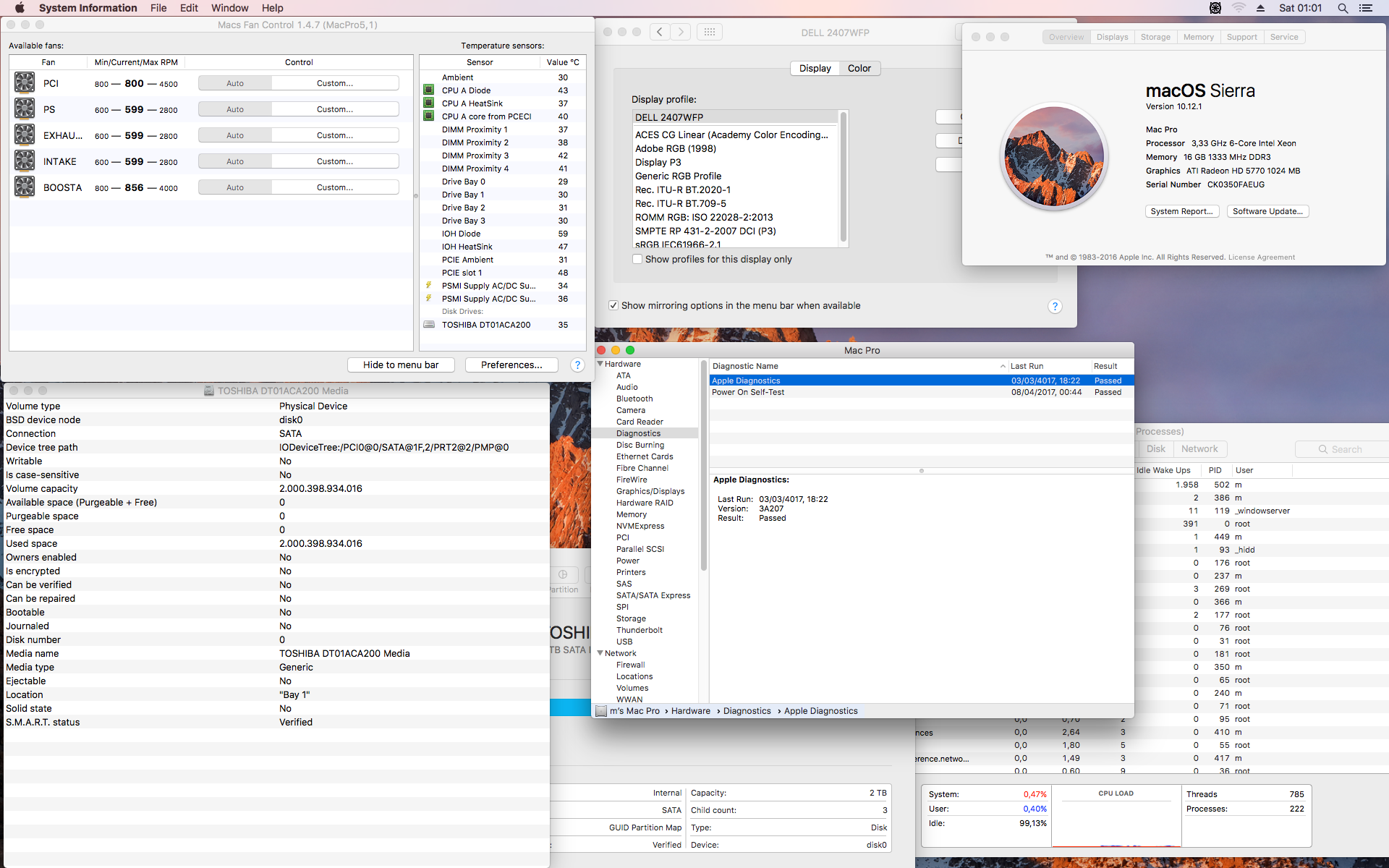Set PCI fan to Custom
The width and height of the screenshot is (1389, 868).
(x=335, y=83)
